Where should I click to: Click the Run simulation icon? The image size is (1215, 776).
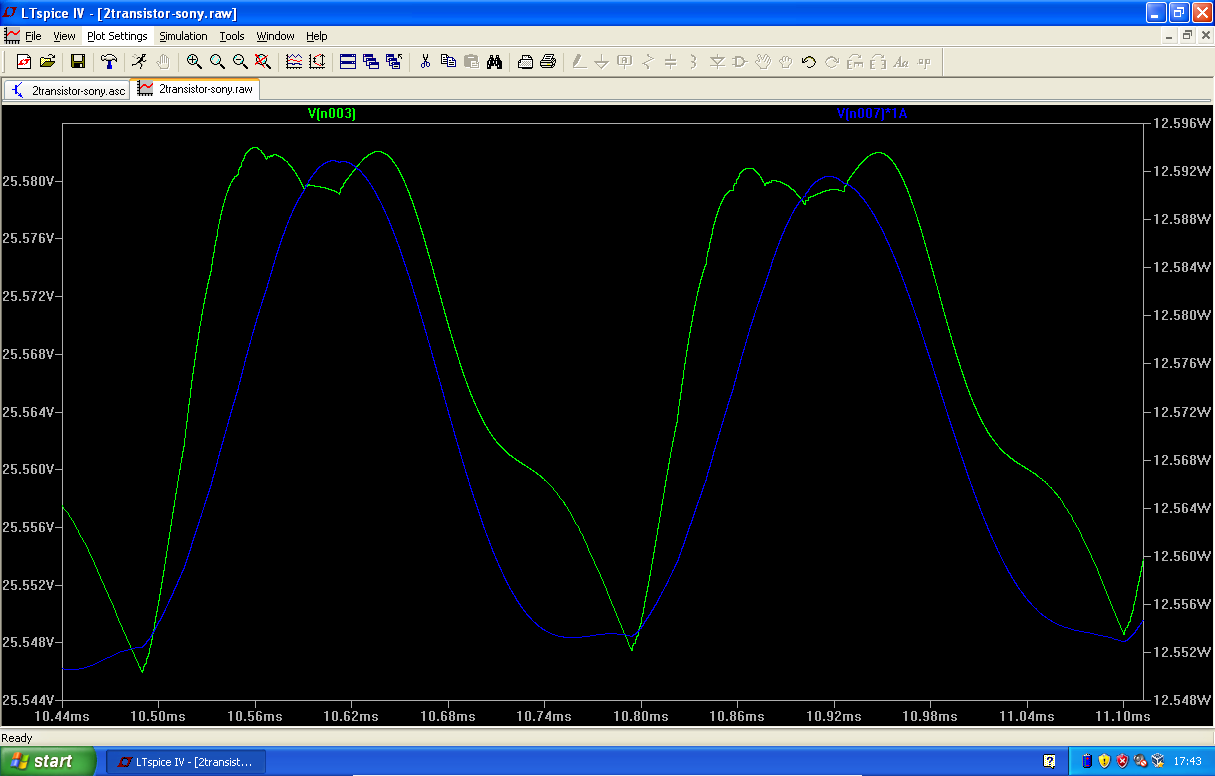(140, 62)
